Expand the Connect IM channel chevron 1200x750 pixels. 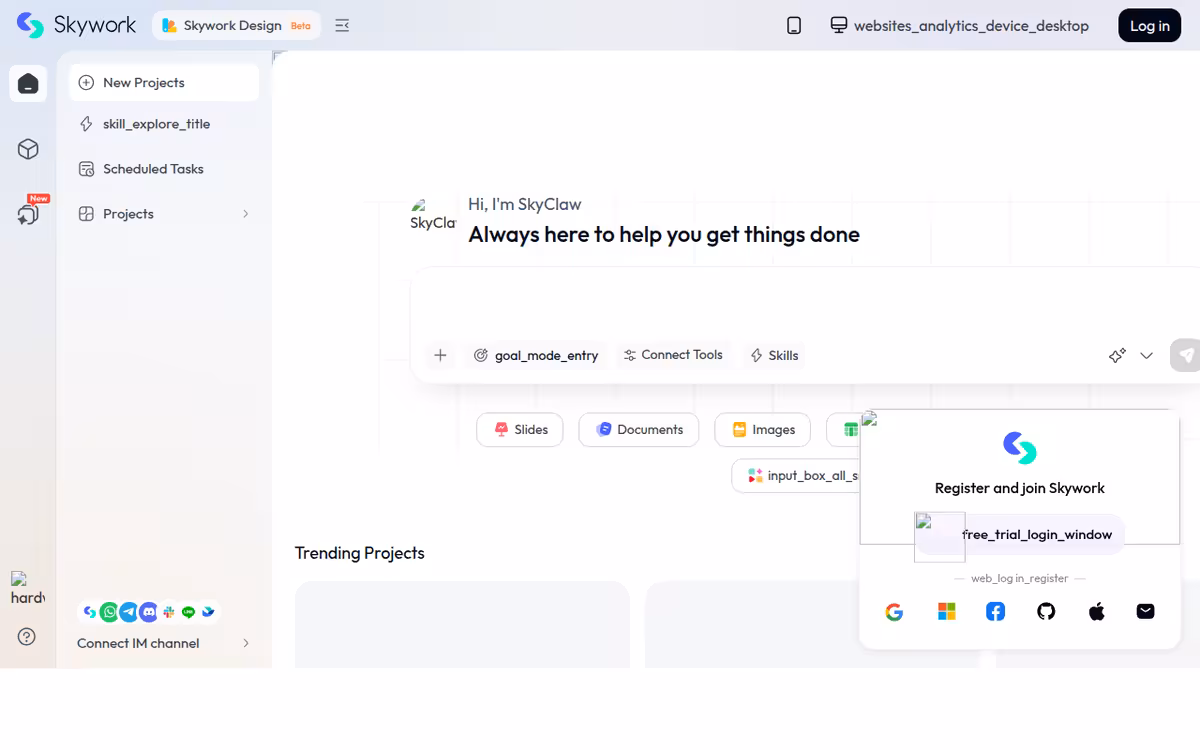pos(246,643)
